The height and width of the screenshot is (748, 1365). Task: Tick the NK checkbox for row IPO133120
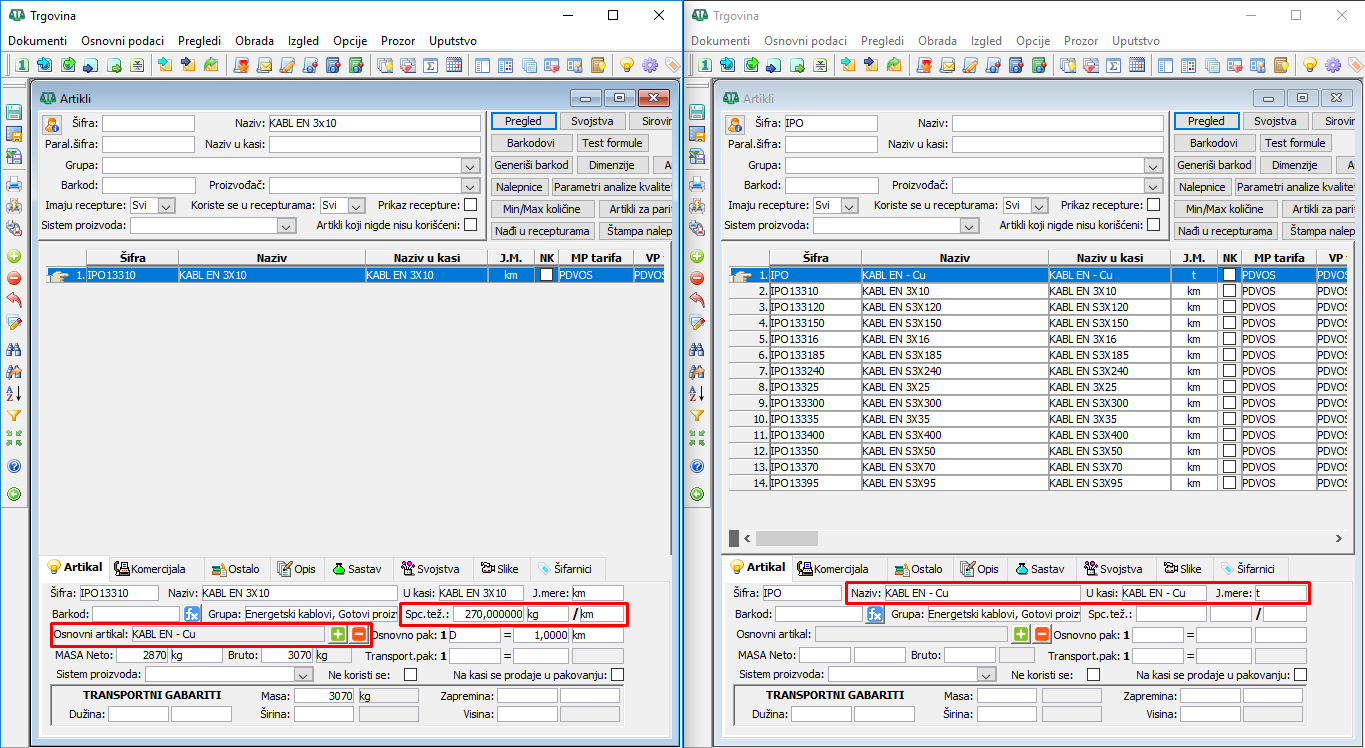tap(1228, 307)
